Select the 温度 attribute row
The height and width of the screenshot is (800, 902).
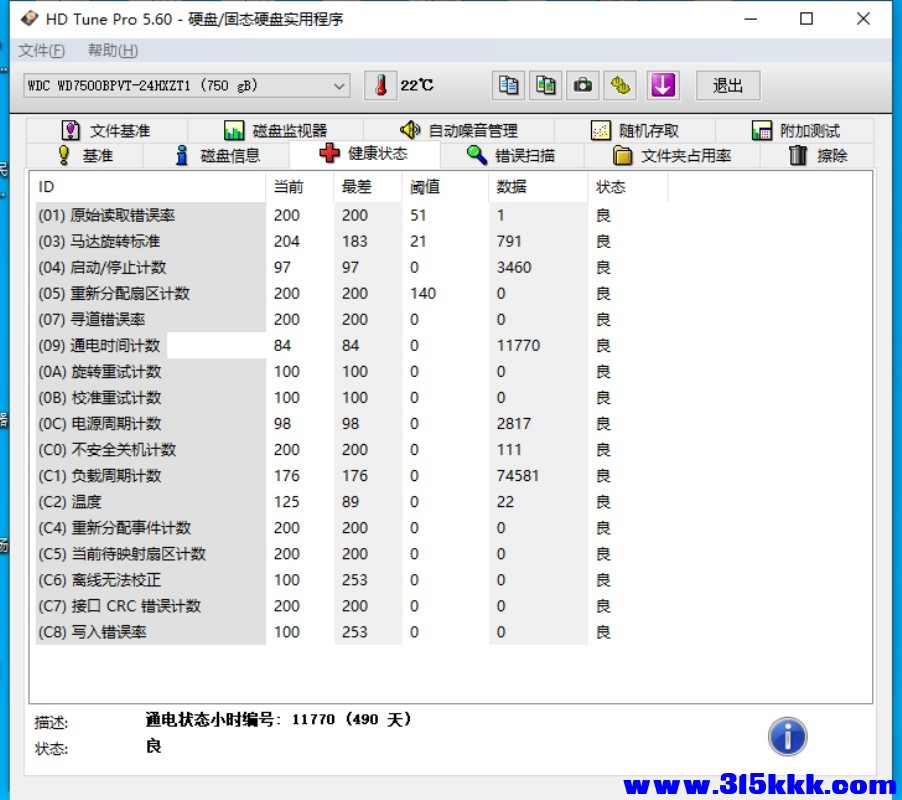pos(86,502)
